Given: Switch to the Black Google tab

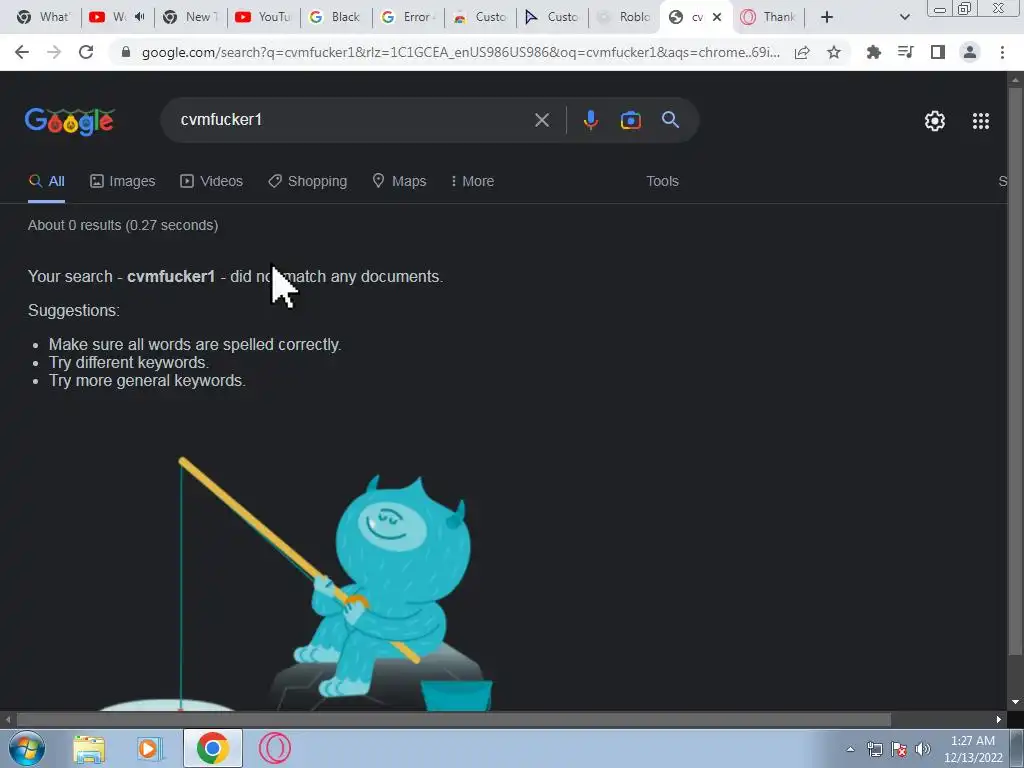Looking at the screenshot, I should tap(336, 17).
